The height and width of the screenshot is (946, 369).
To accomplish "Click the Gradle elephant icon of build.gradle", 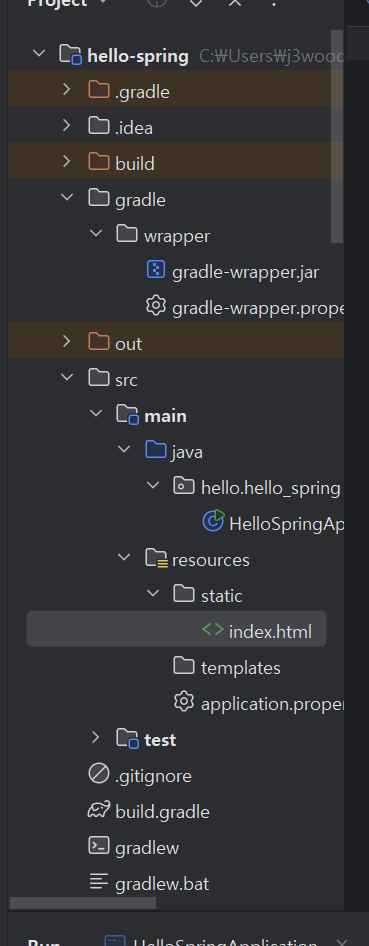I will pyautogui.click(x=99, y=810).
